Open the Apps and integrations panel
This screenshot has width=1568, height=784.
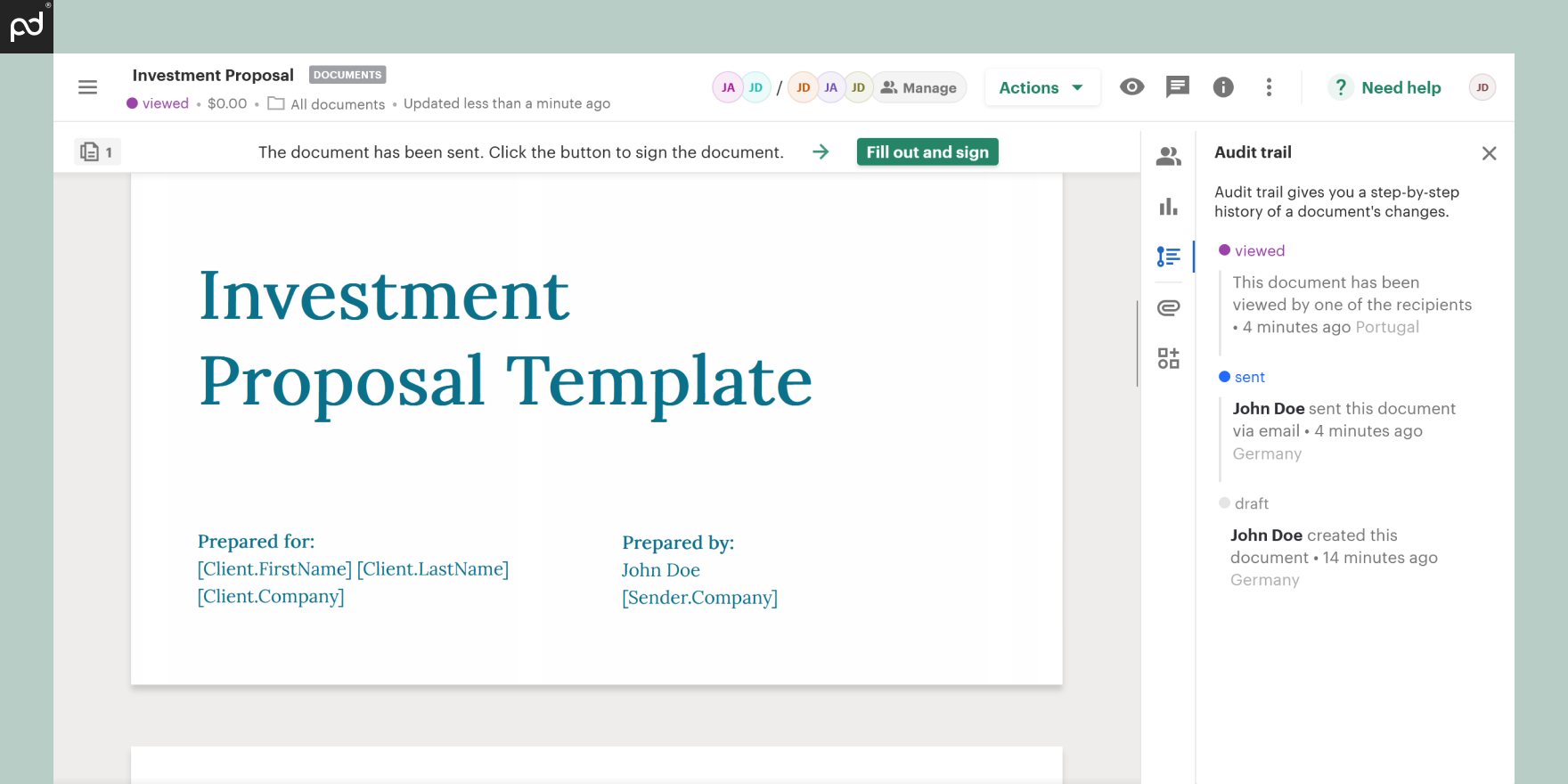pyautogui.click(x=1168, y=358)
